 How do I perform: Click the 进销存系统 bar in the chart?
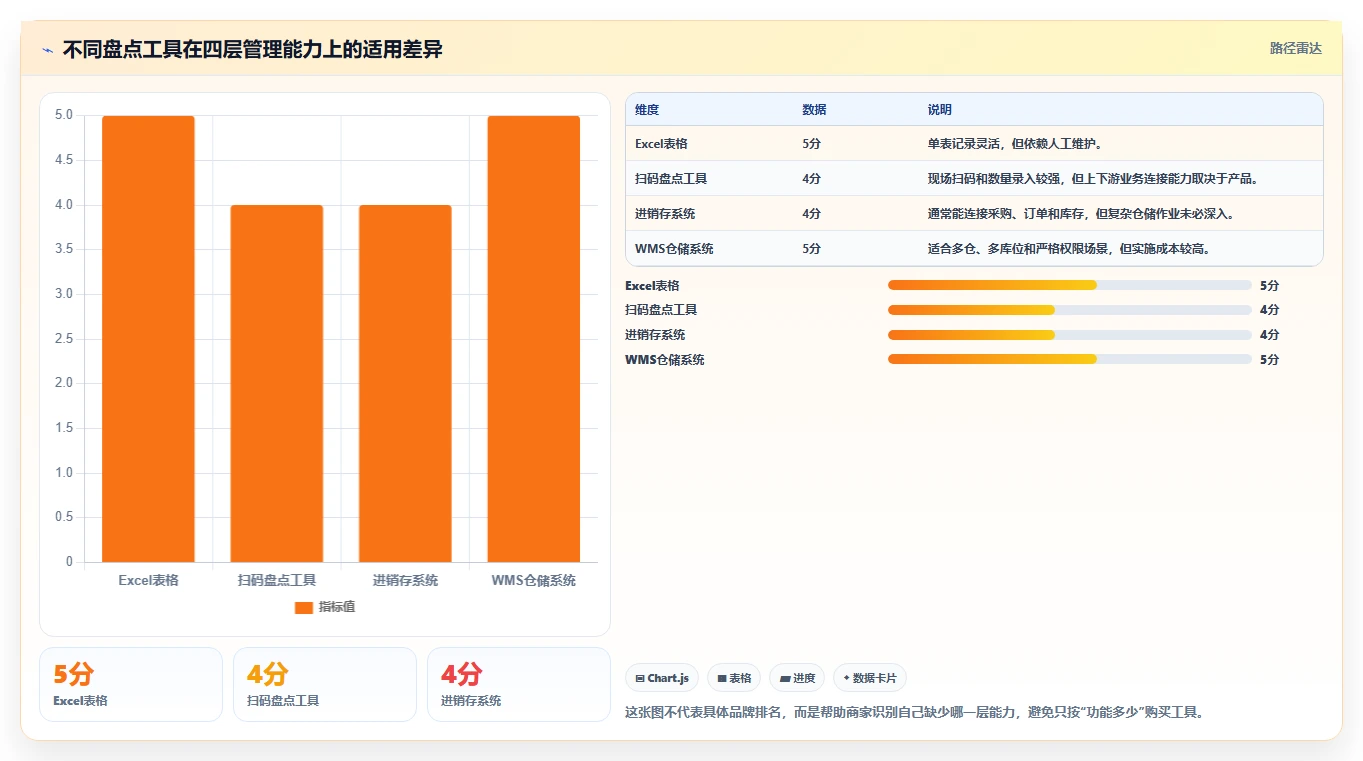[405, 384]
